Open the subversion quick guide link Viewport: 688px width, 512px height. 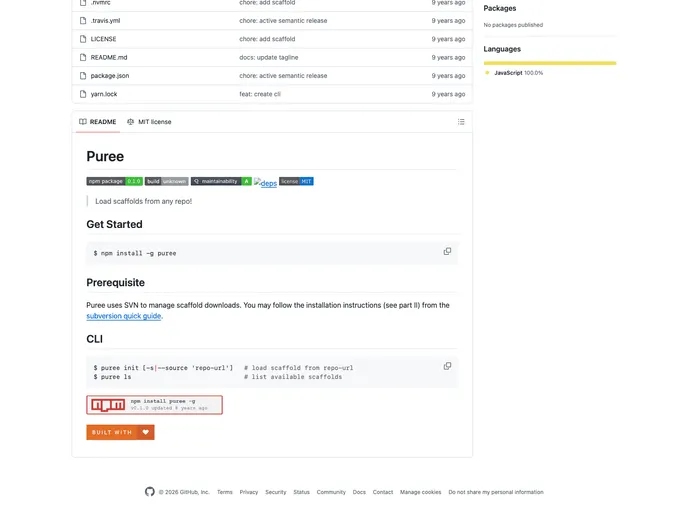(123, 316)
